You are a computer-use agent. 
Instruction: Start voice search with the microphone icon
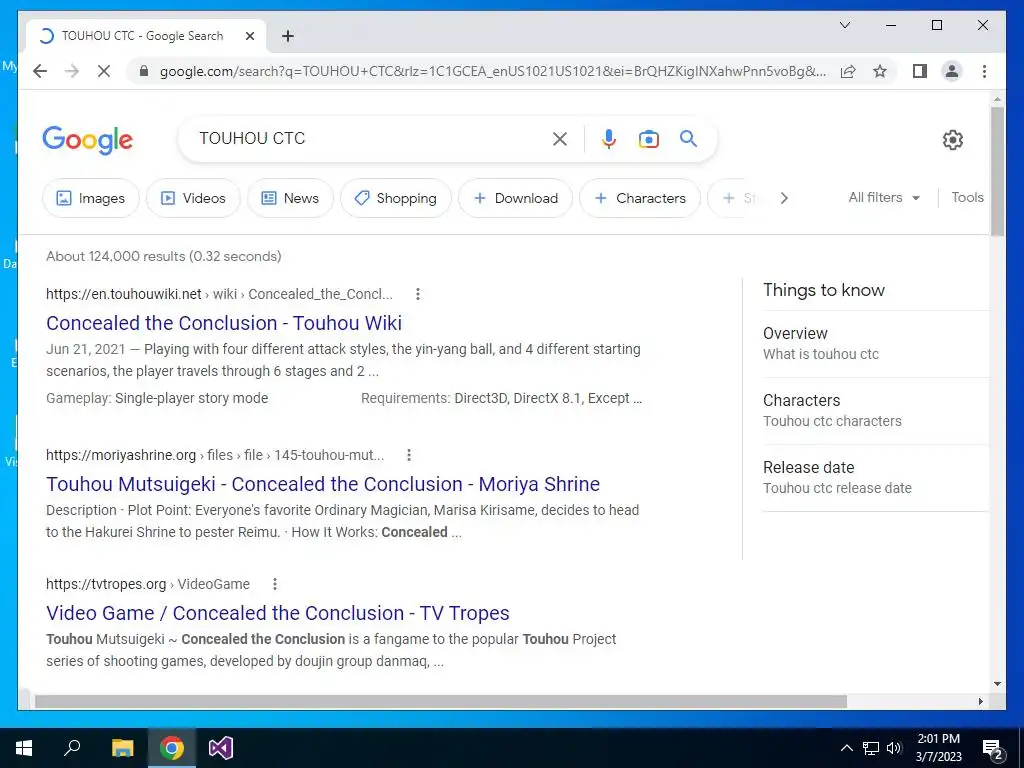609,138
